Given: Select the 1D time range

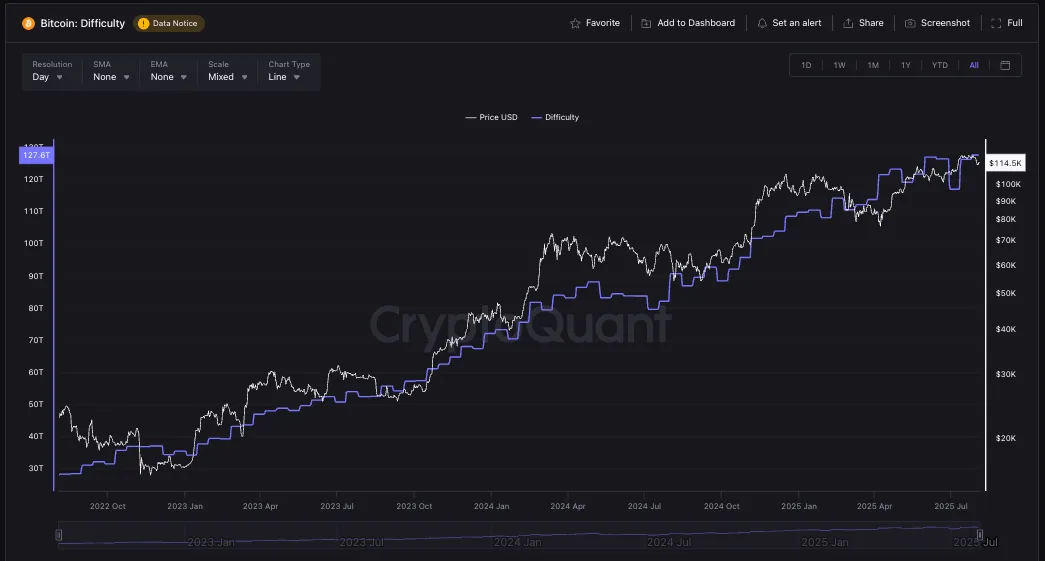Looking at the screenshot, I should pos(806,65).
